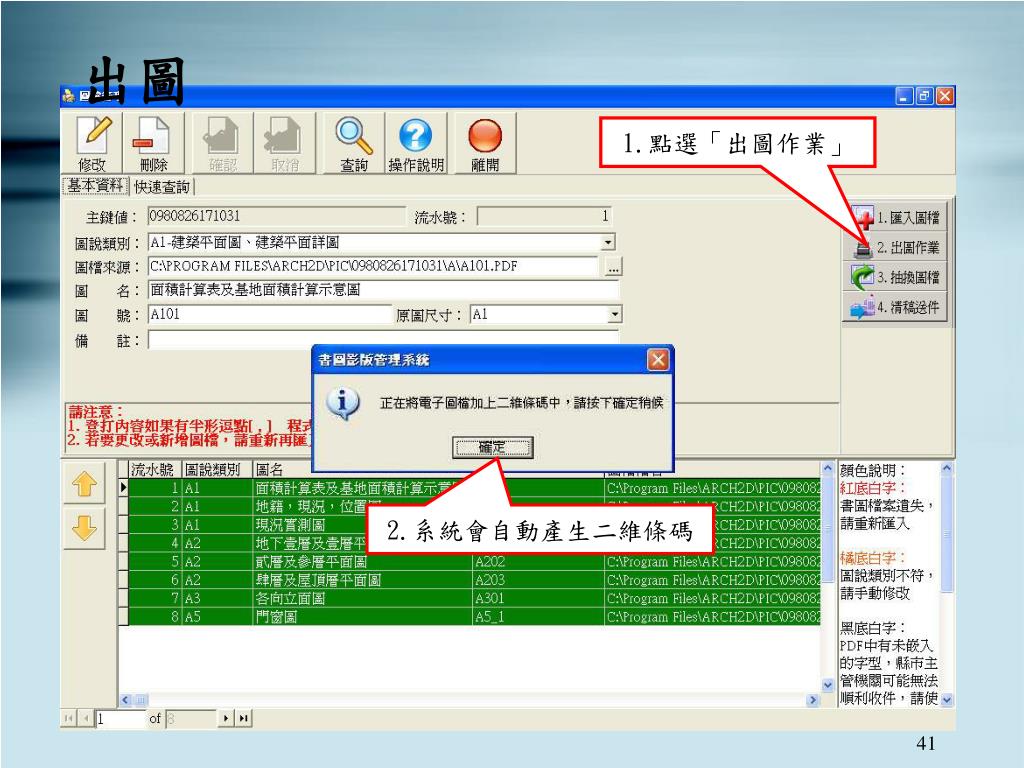Click 確定 in the message dialog

(x=492, y=447)
